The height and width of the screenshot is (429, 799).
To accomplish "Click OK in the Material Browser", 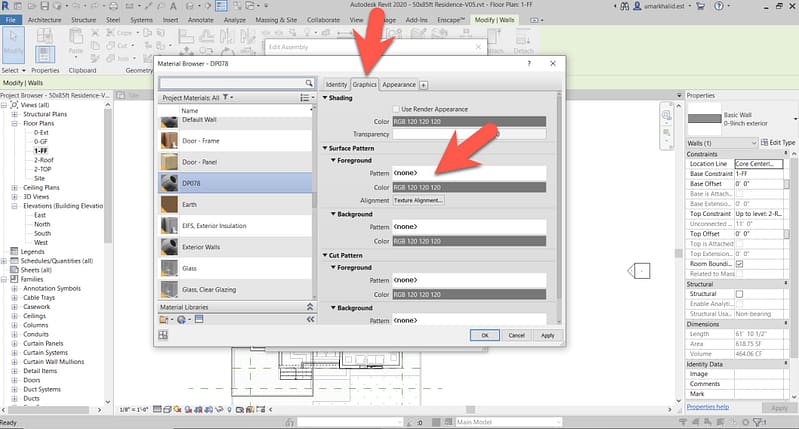I will (x=484, y=335).
